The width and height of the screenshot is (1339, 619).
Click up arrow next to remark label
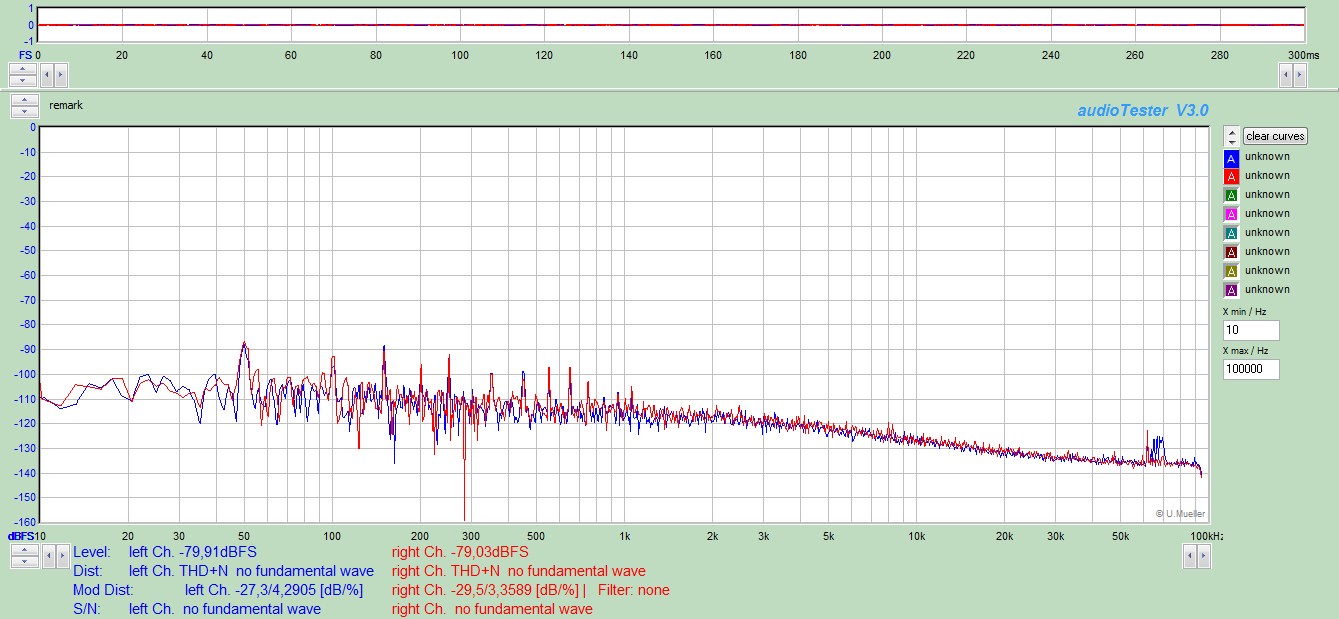coord(23,101)
